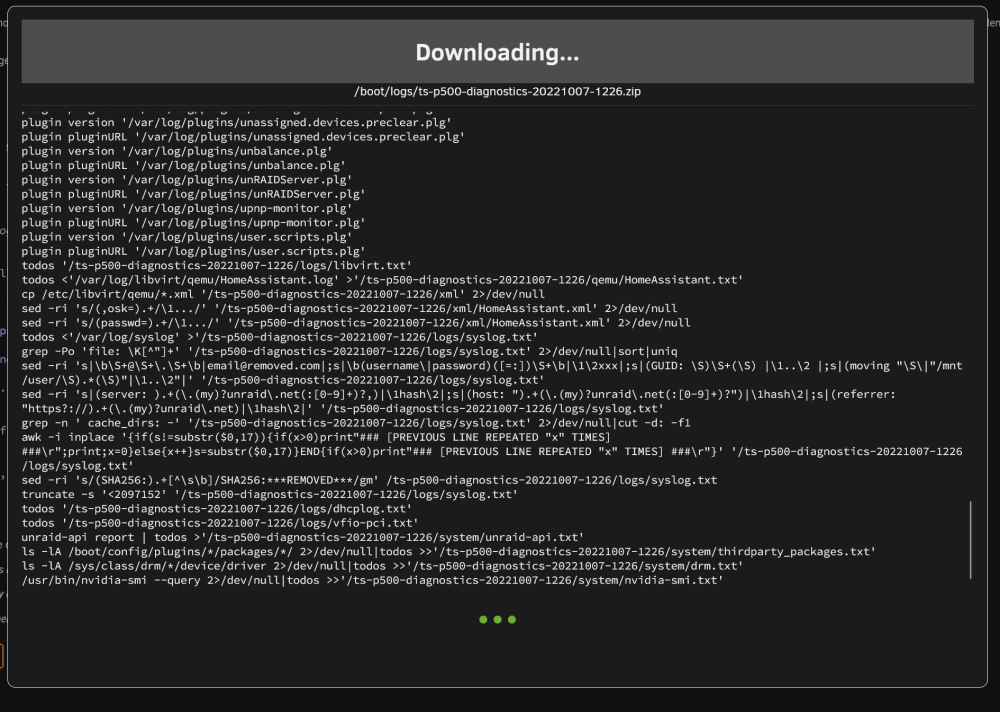Click the log window vertical scrollbar

(x=970, y=540)
